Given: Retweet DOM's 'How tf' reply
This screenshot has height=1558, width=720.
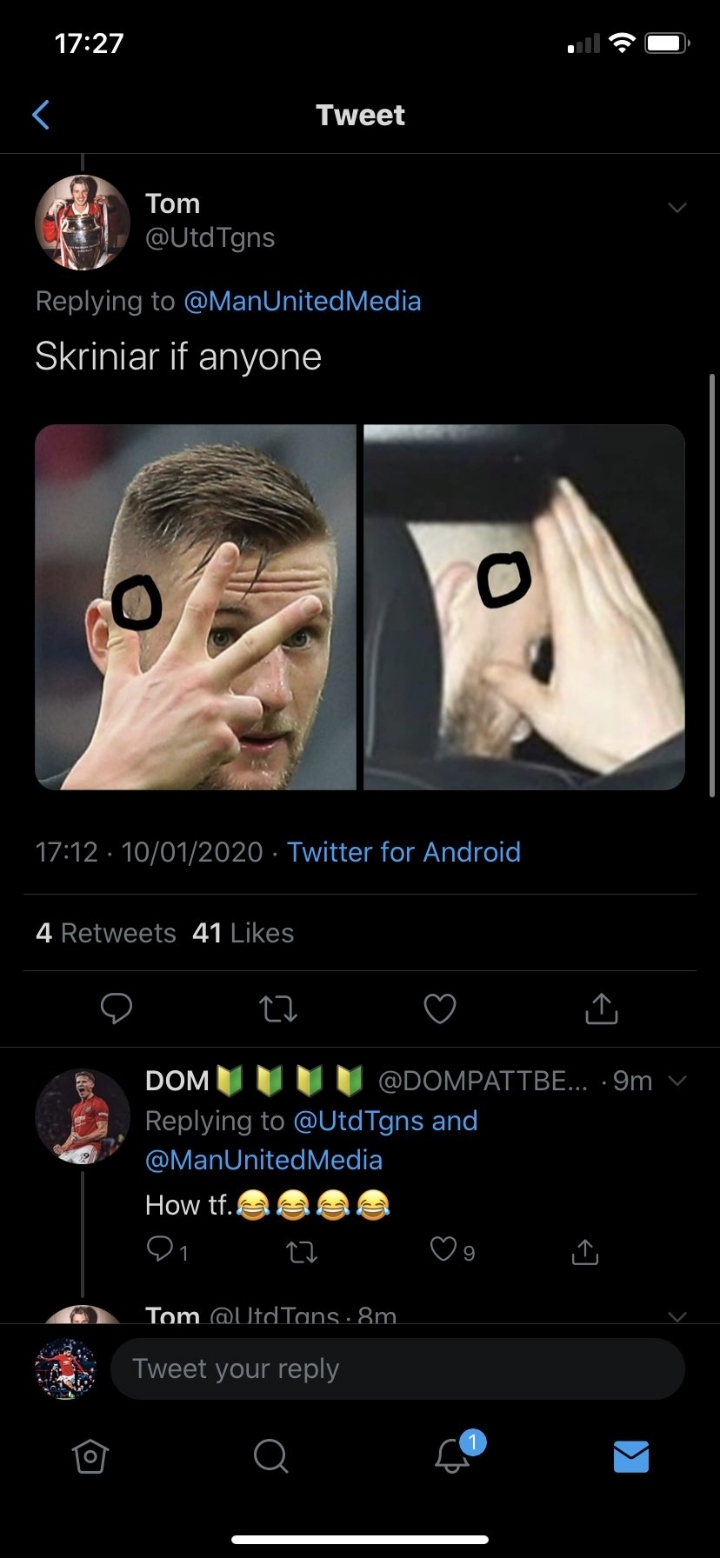Looking at the screenshot, I should tap(302, 1250).
